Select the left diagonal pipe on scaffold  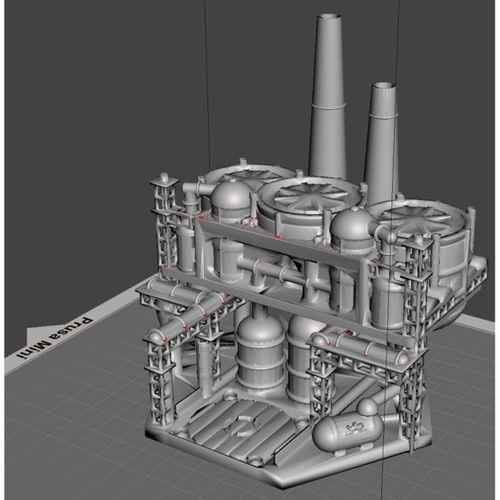197,317
